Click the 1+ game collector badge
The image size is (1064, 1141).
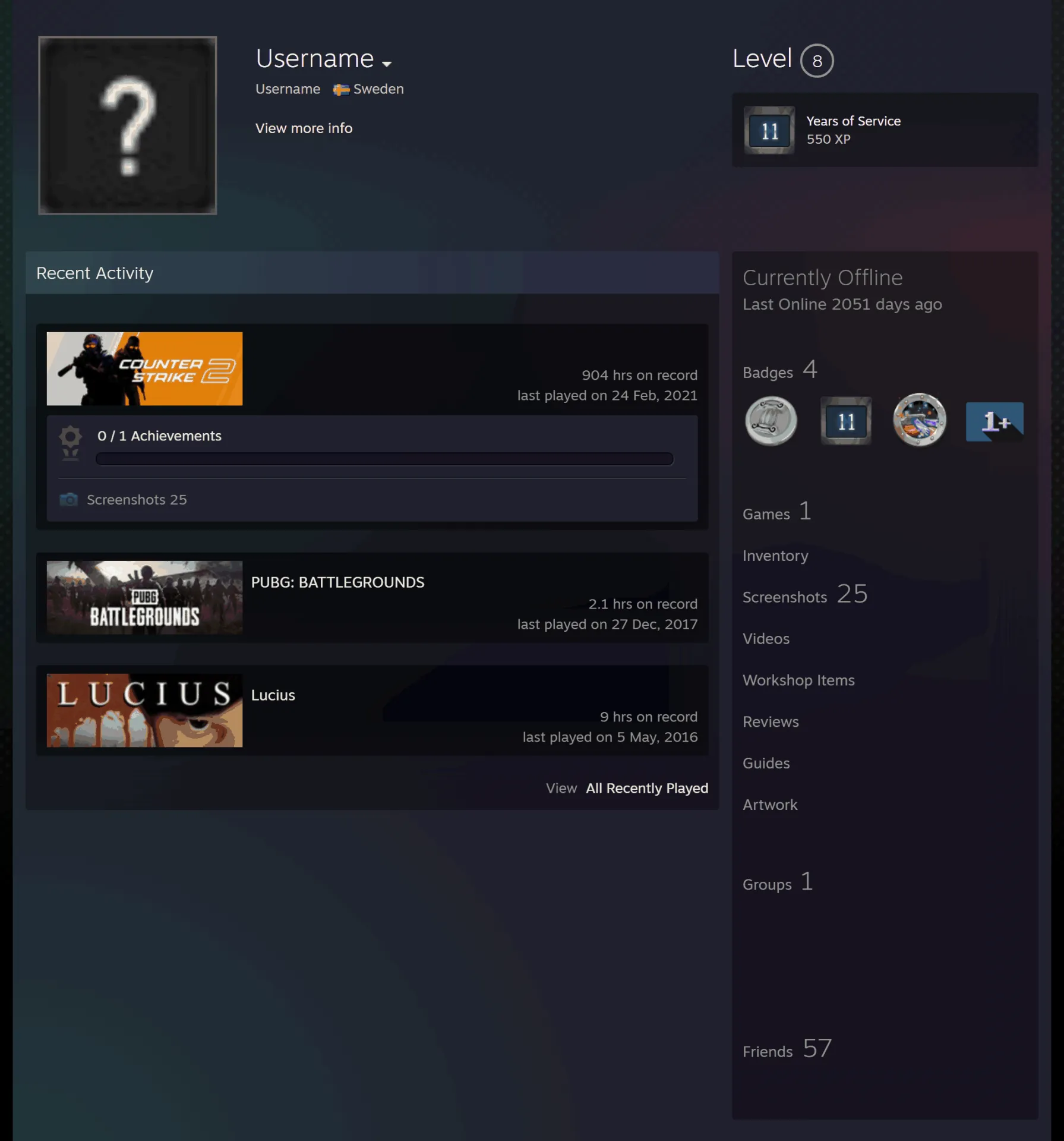point(994,421)
